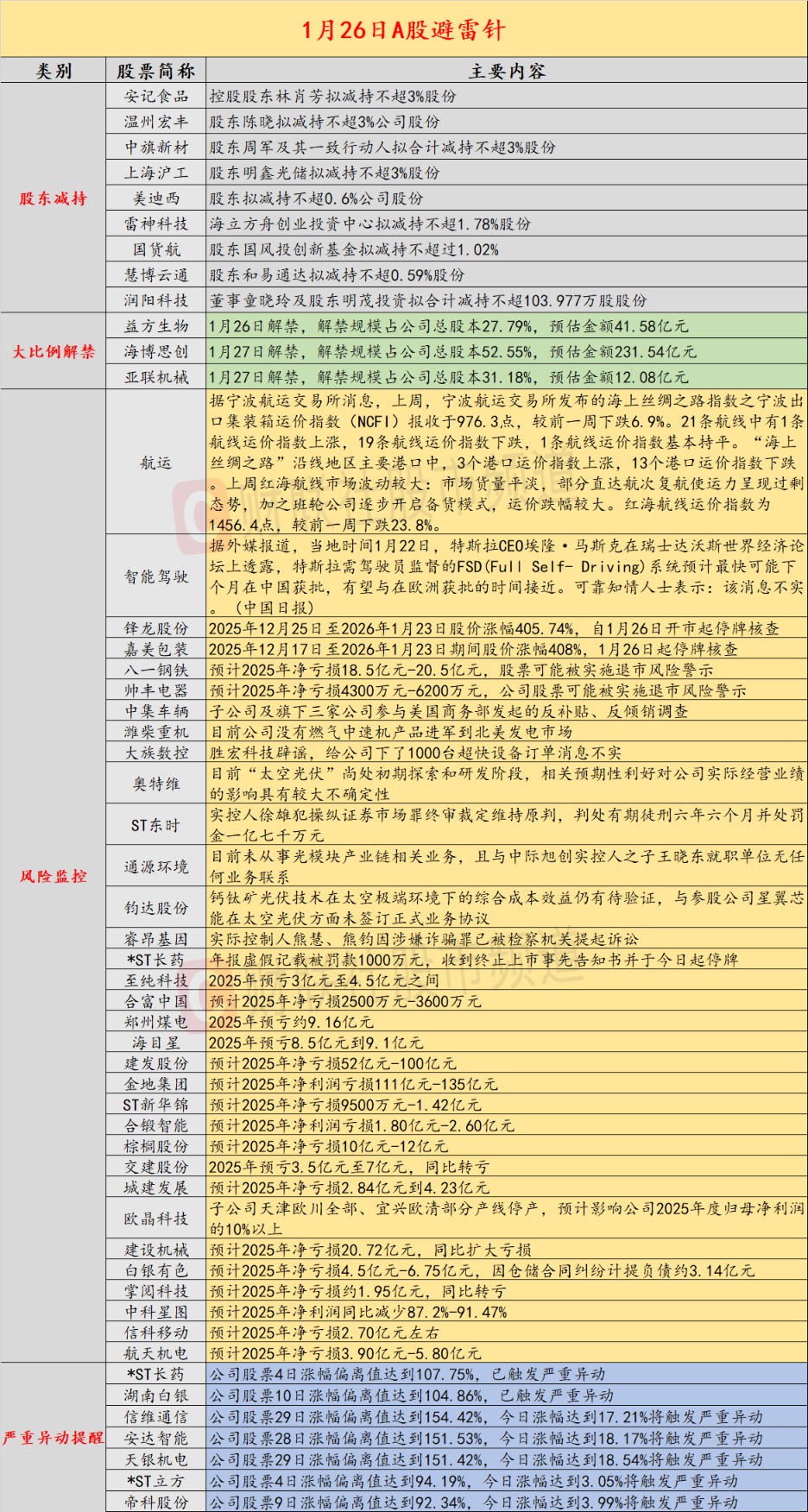Select the *ST立方 stock name cell
The width and height of the screenshot is (808, 1512).
click(x=155, y=1481)
